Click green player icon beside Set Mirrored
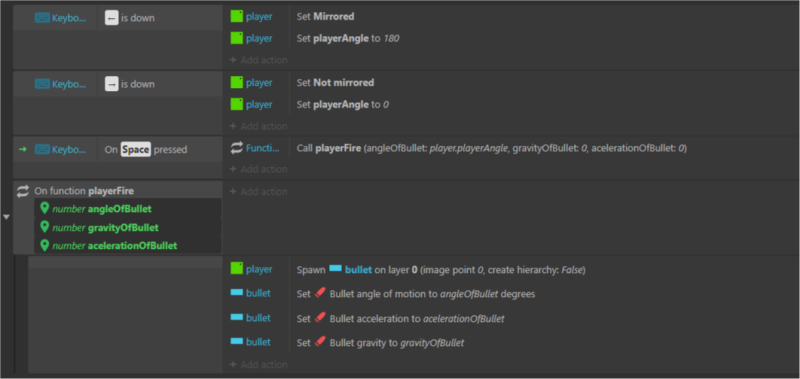 (236, 16)
